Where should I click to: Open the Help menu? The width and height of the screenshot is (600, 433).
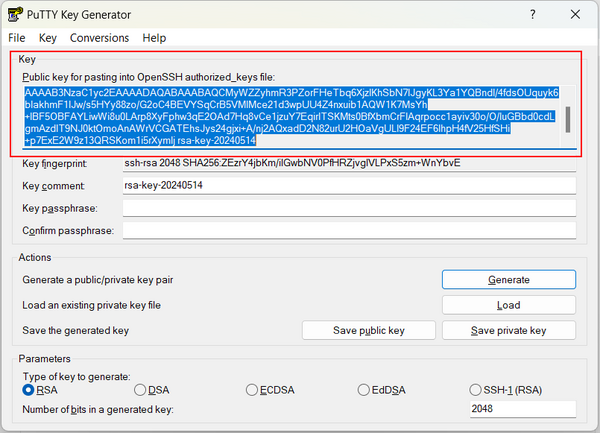[x=154, y=38]
